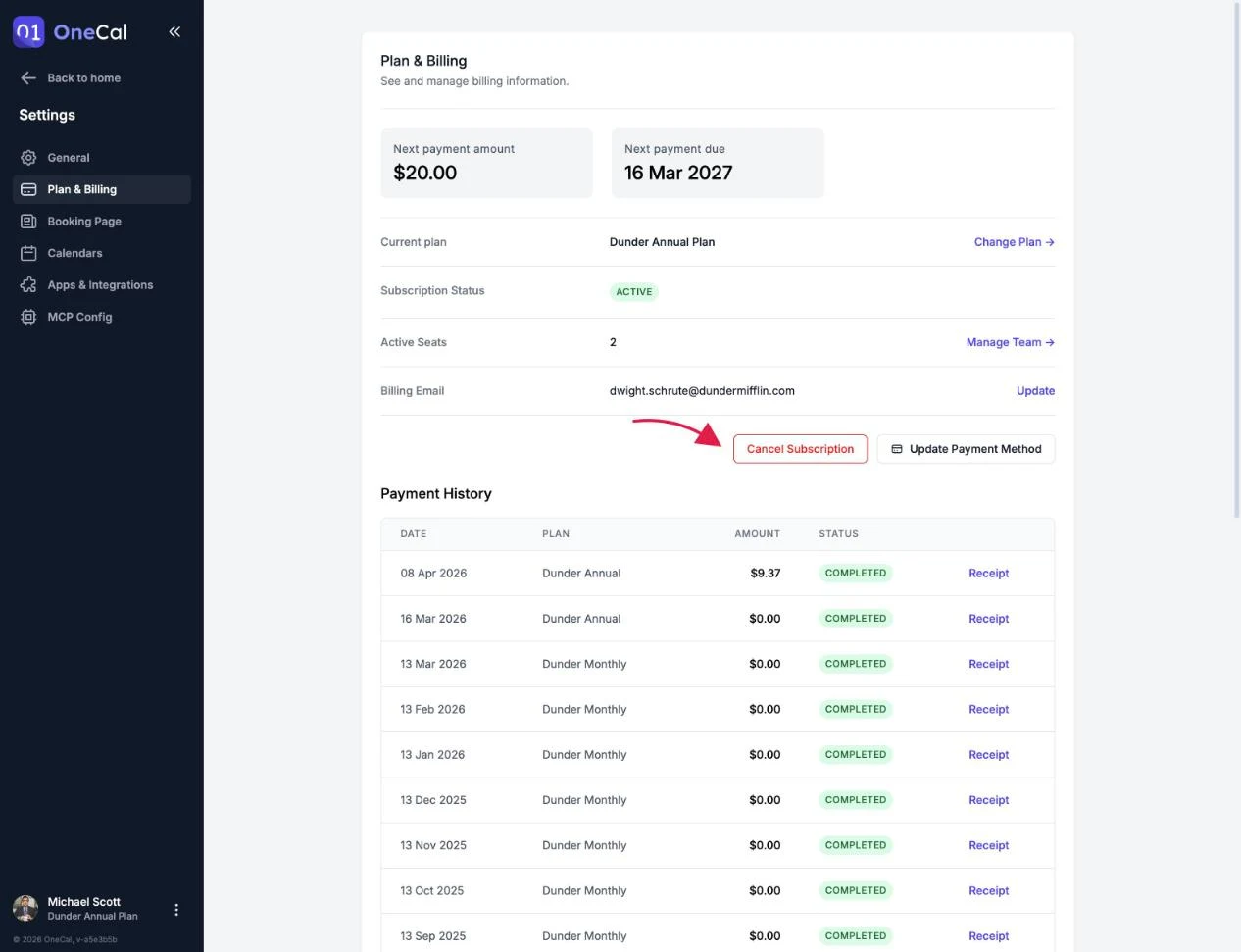1241x952 pixels.
Task: Click the Active Seats value 2
Action: [613, 342]
